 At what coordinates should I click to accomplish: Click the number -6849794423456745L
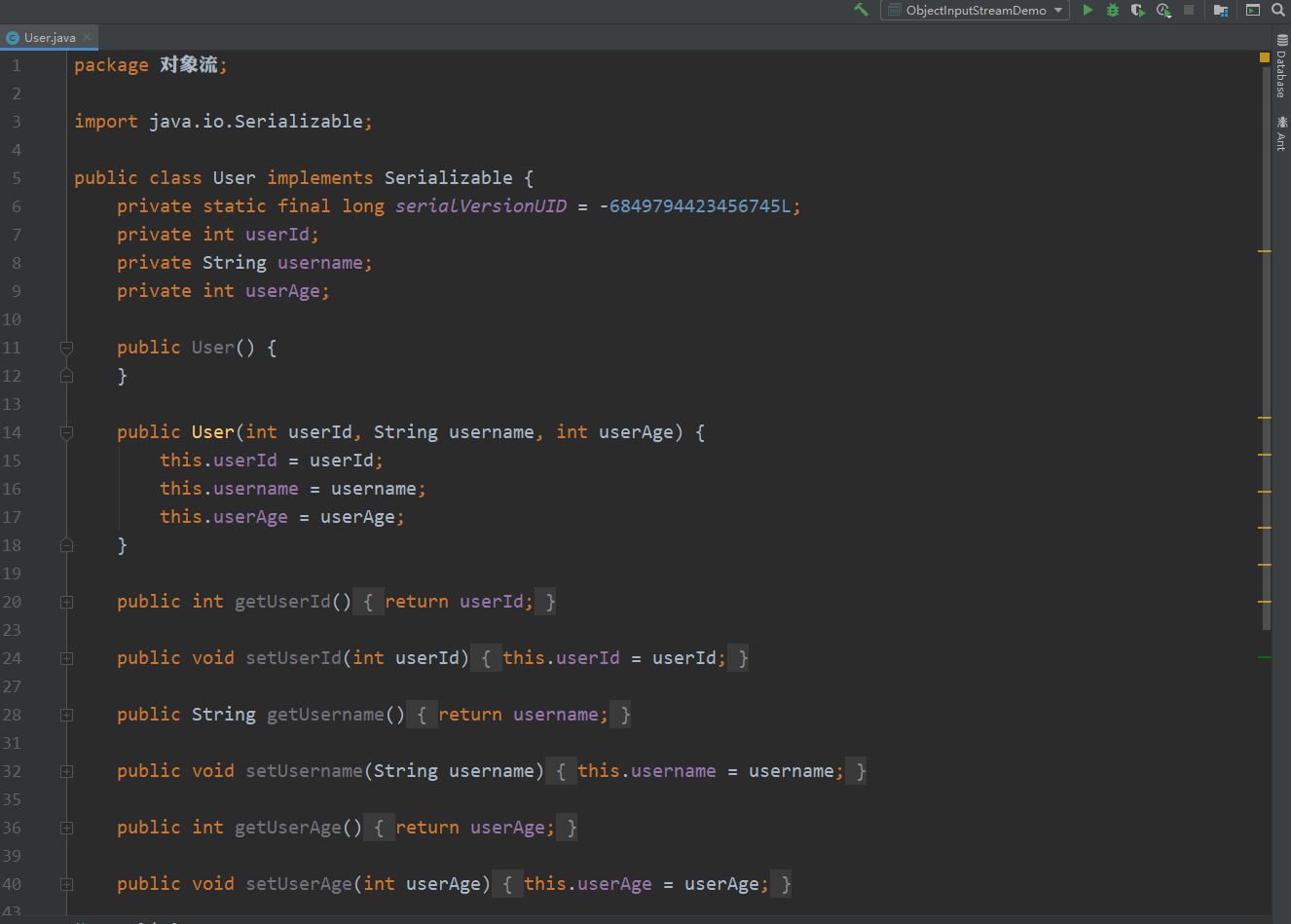tap(695, 206)
